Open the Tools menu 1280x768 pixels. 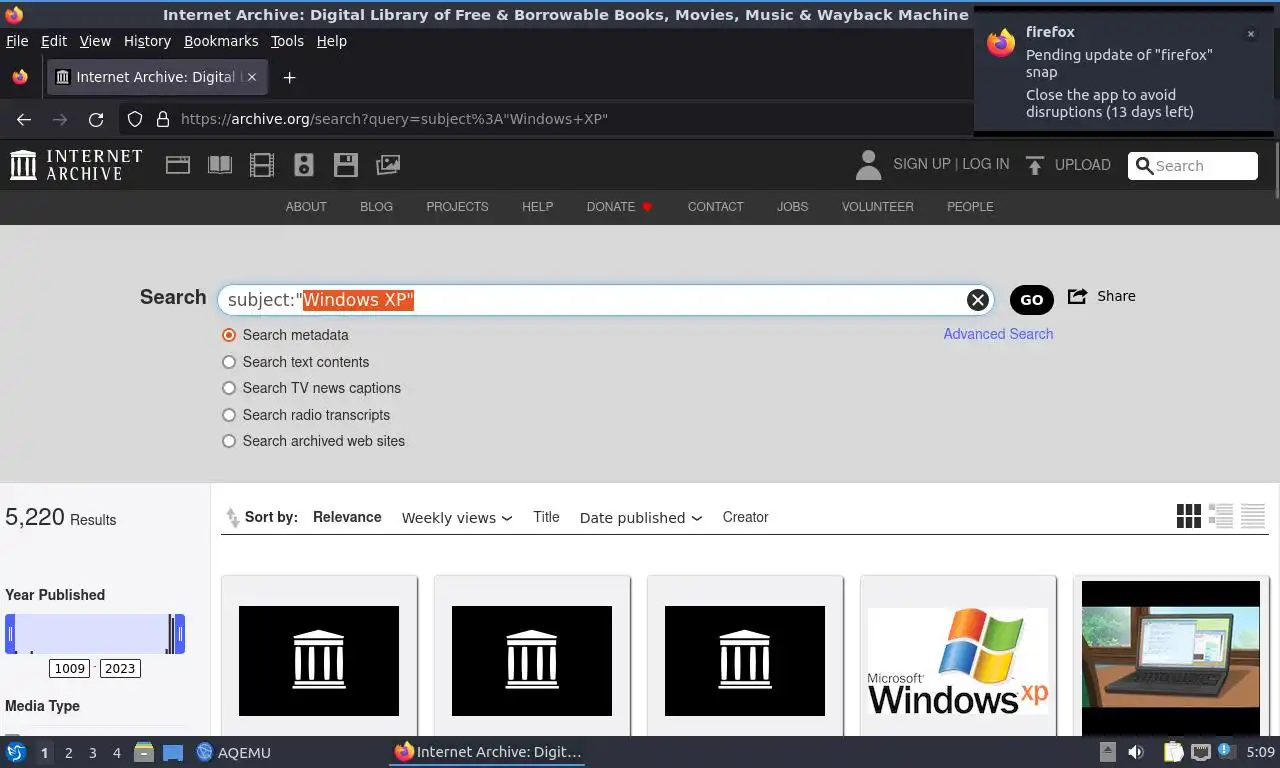(x=287, y=41)
